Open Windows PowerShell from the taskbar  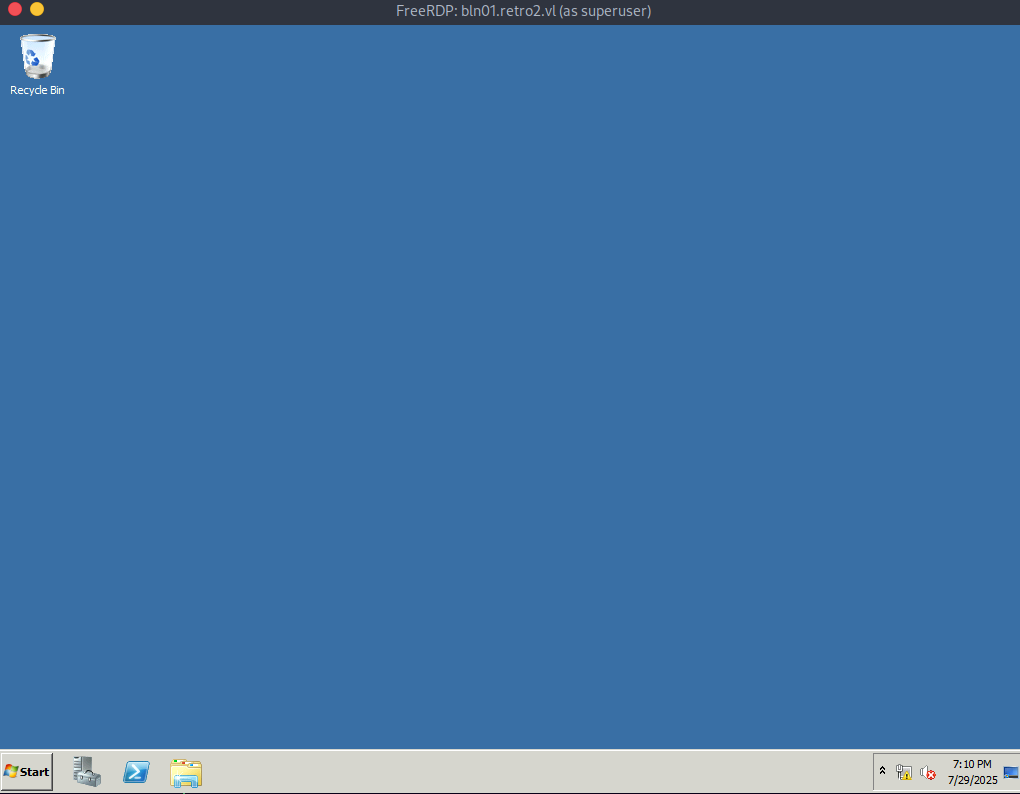point(137,772)
